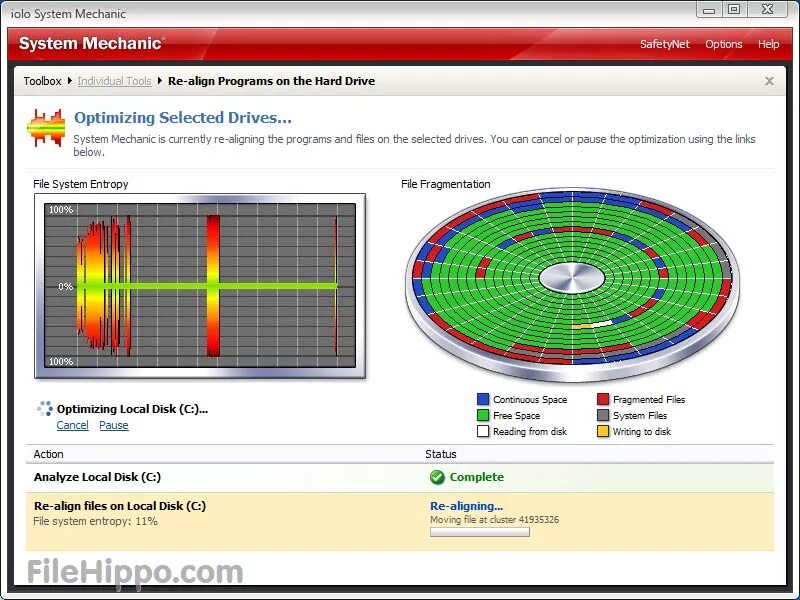Viewport: 800px width, 600px height.
Task: Click the File Fragmentation label
Action: [x=445, y=184]
